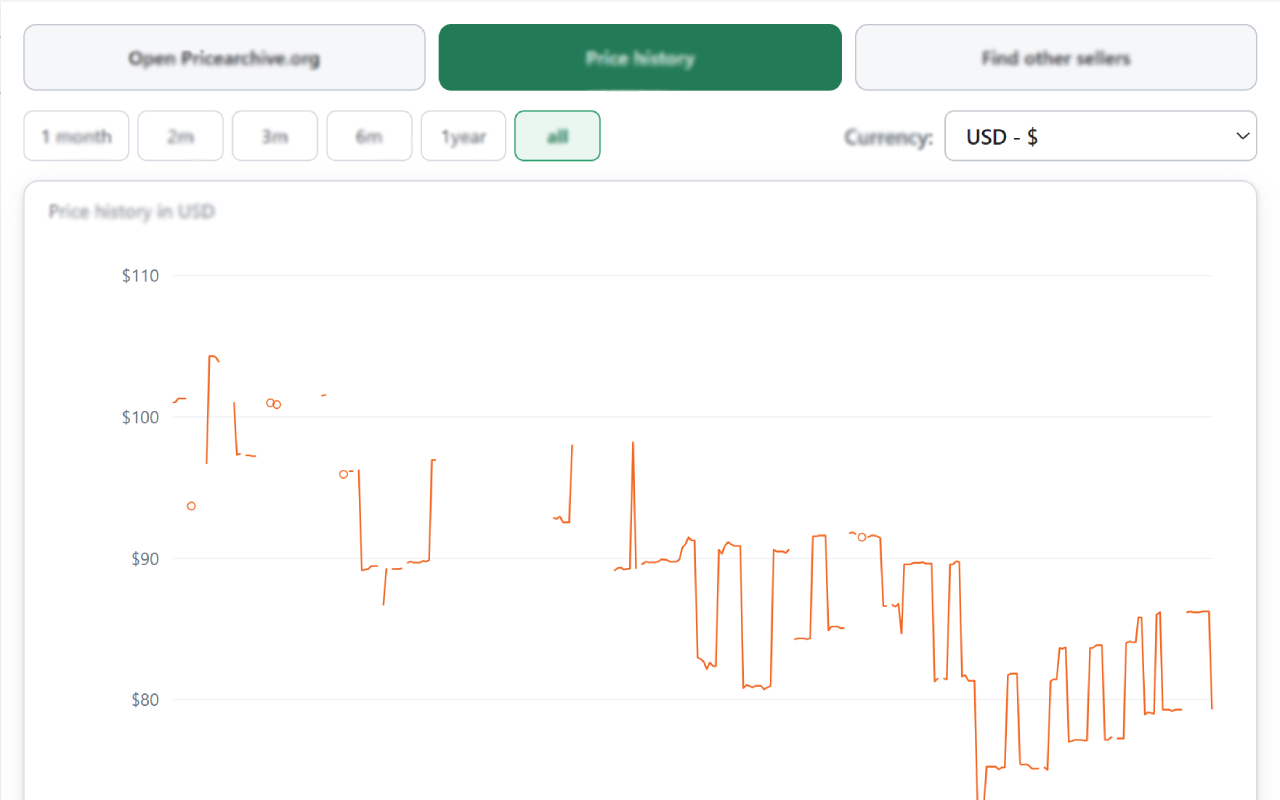Screen dimensions: 1280x800
Task: Switch to the Price history tab
Action: [640, 58]
